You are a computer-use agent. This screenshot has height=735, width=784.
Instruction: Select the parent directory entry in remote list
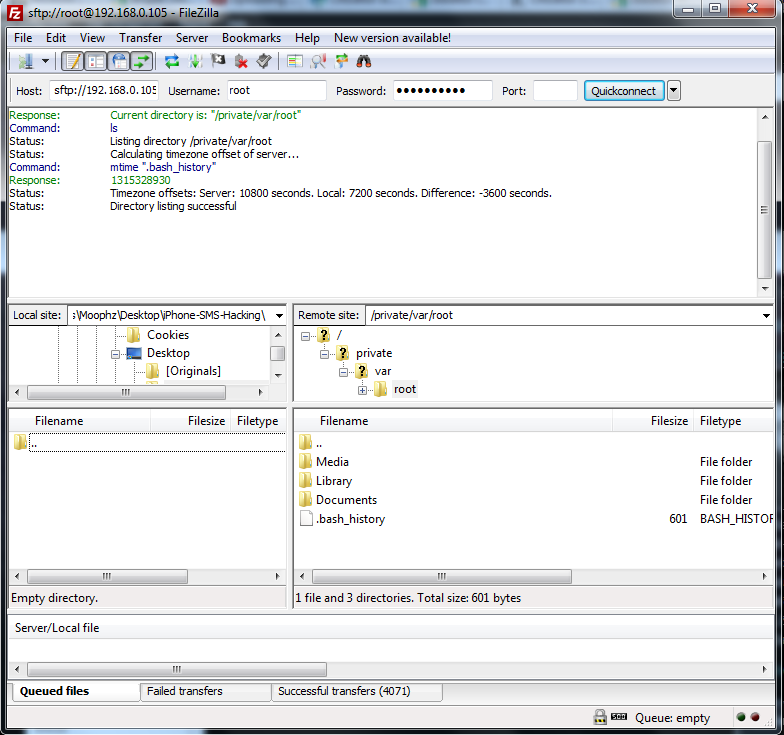[318, 442]
